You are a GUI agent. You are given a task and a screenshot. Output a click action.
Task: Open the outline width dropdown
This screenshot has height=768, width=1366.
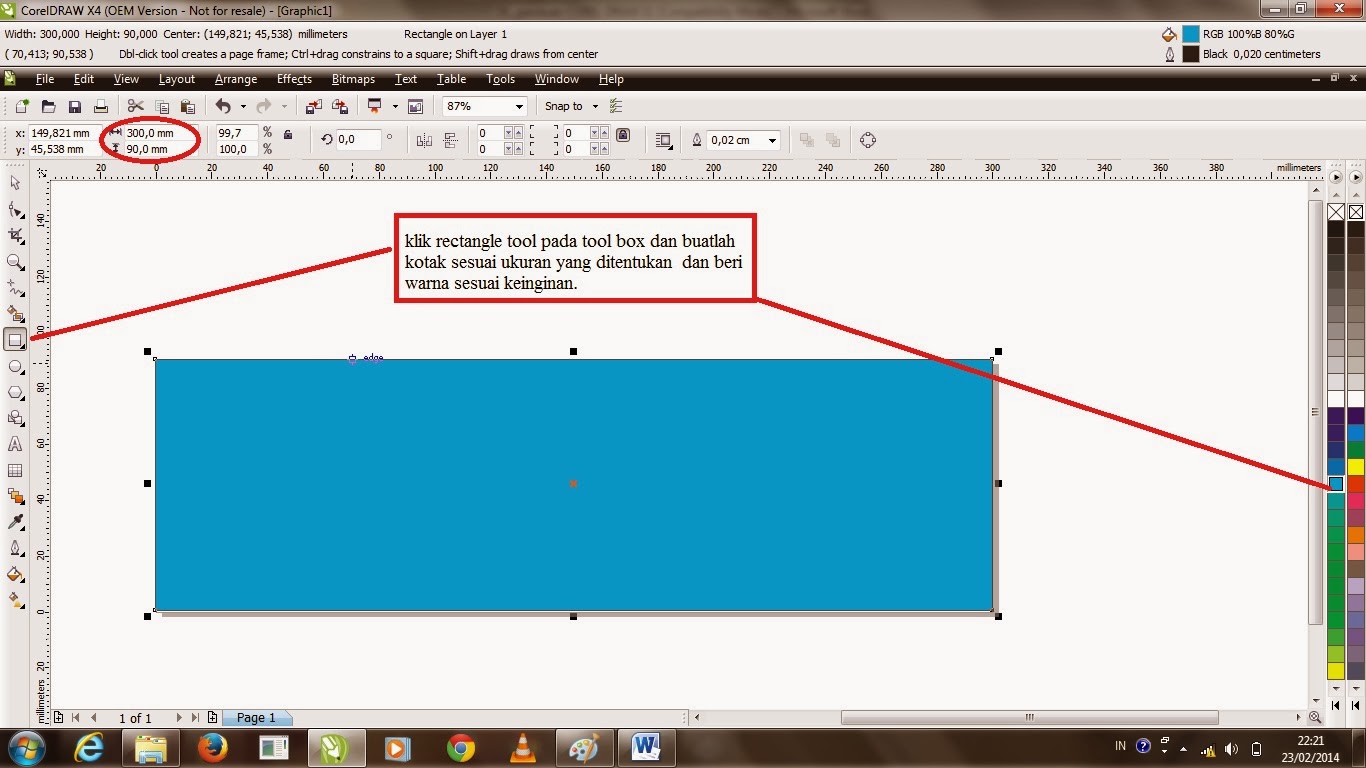pos(774,139)
